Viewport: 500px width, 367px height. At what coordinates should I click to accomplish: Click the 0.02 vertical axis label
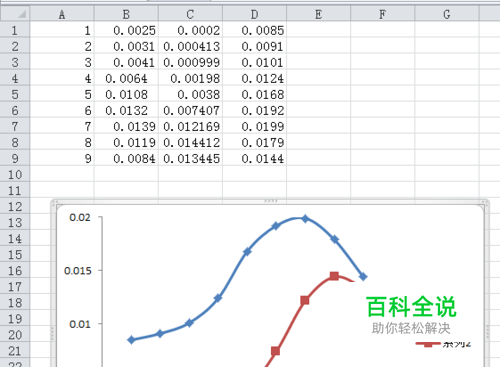[x=80, y=218]
